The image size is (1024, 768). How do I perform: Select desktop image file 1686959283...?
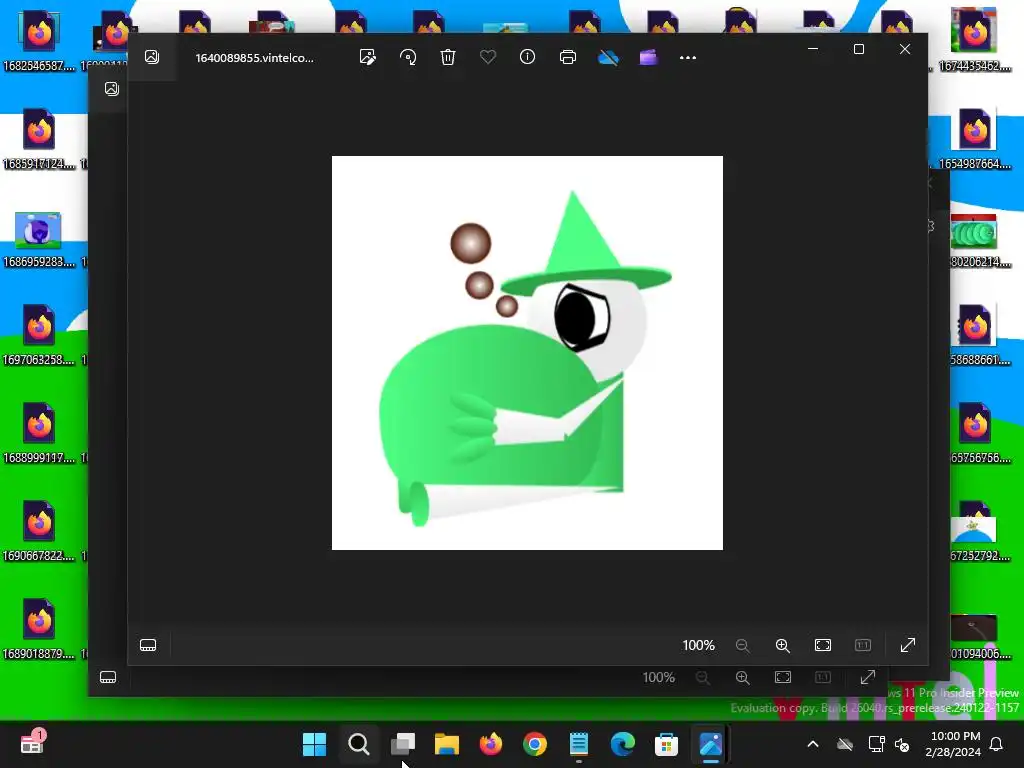(x=39, y=239)
